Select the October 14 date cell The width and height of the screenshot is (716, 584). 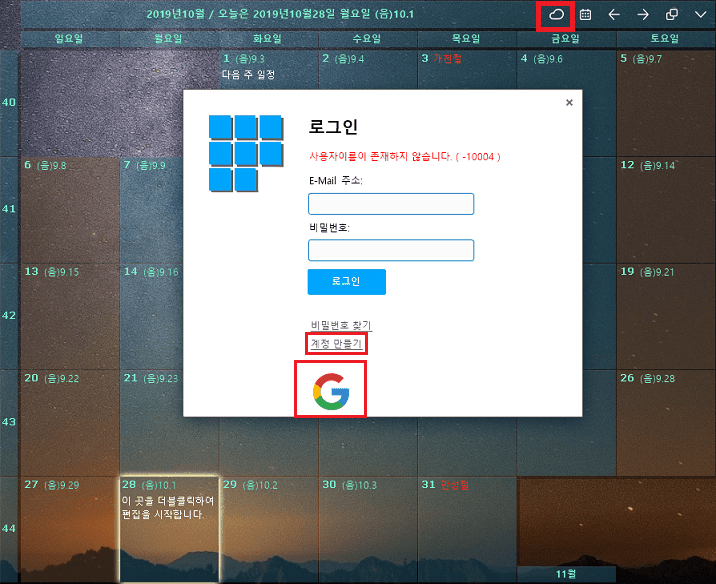tap(152, 316)
